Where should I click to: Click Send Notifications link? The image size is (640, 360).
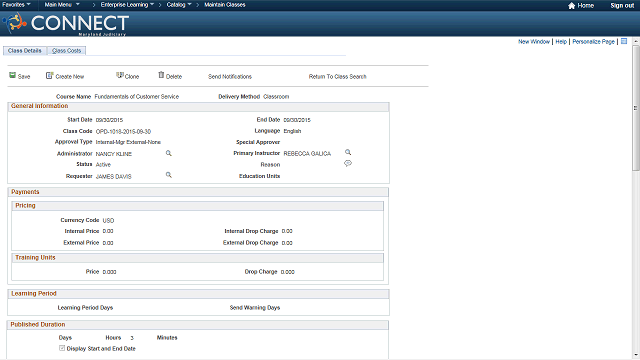tap(230, 77)
